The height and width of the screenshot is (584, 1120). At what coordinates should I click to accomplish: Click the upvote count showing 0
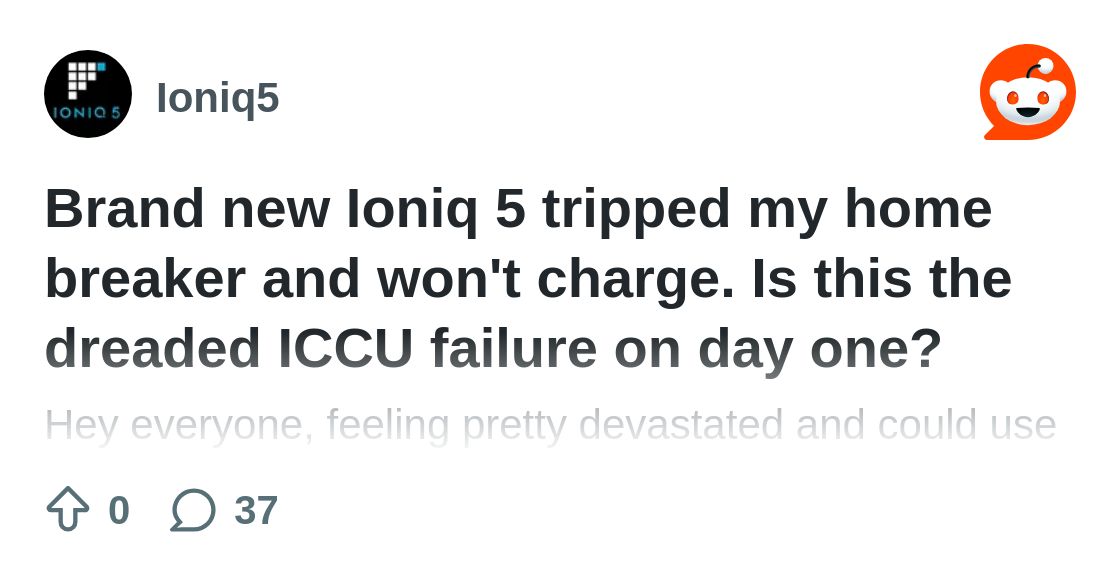(x=118, y=510)
